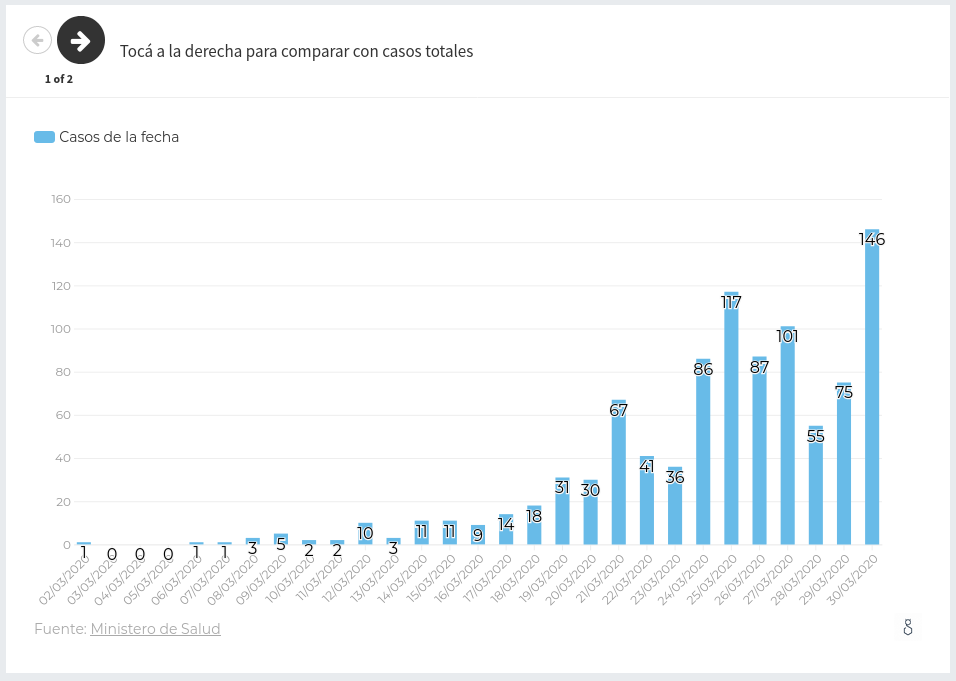956x681 pixels.
Task: Toggle the 'Casos de la fecha' legend swatch
Action: tap(45, 137)
